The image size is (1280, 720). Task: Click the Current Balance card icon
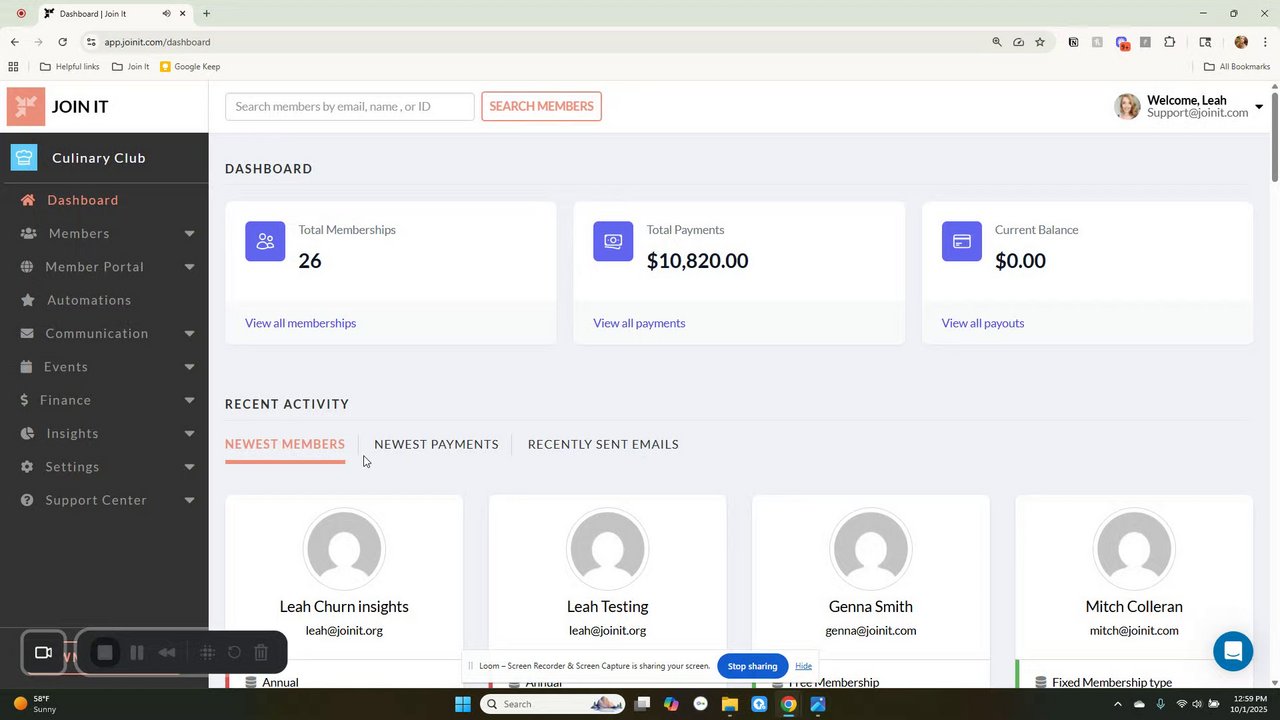coord(961,241)
